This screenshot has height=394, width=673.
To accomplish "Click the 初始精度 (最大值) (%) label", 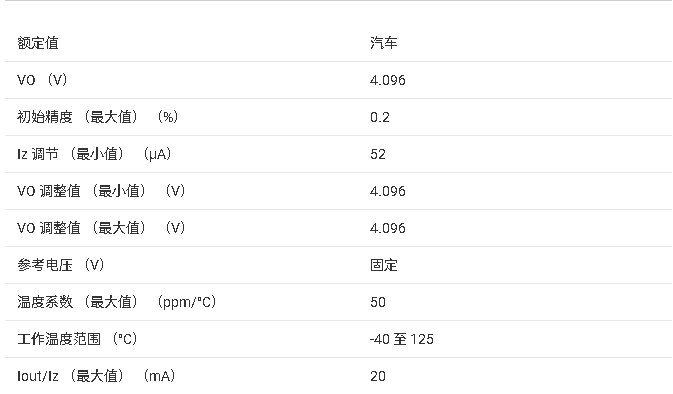I will pos(97,117).
